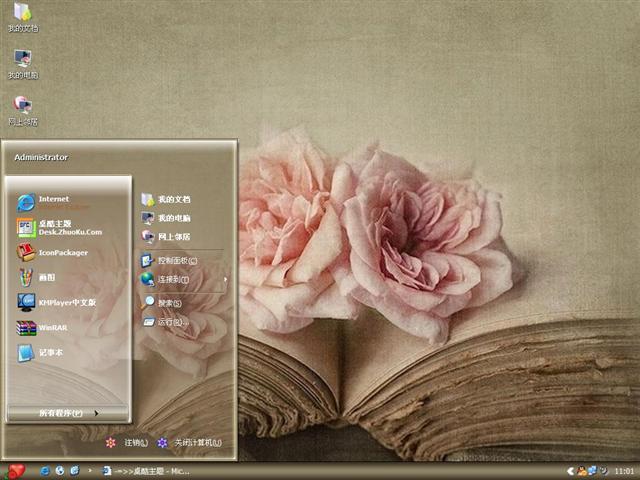Launch KMPlayer中文版

56,302
